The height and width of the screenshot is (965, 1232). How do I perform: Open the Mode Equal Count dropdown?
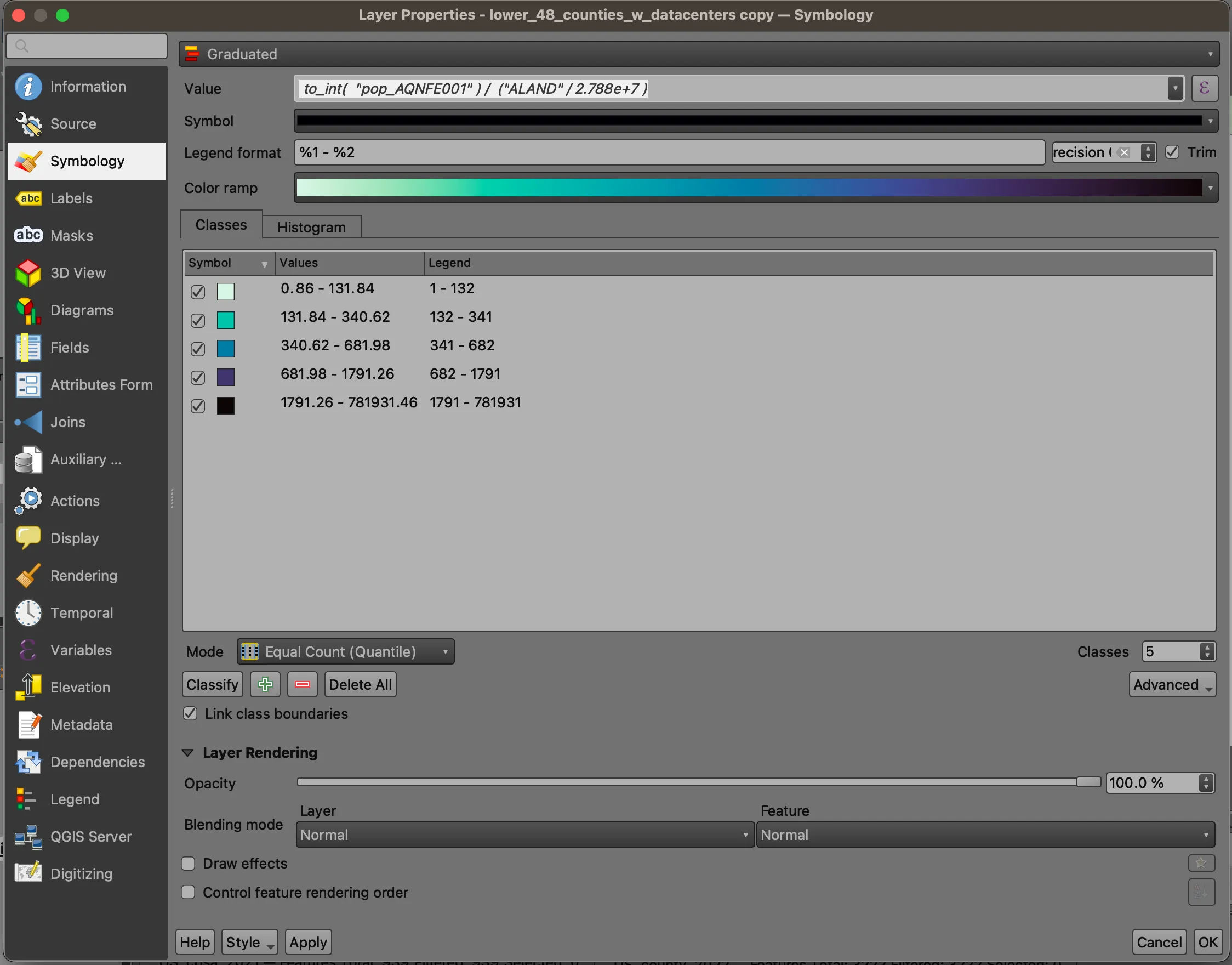346,651
